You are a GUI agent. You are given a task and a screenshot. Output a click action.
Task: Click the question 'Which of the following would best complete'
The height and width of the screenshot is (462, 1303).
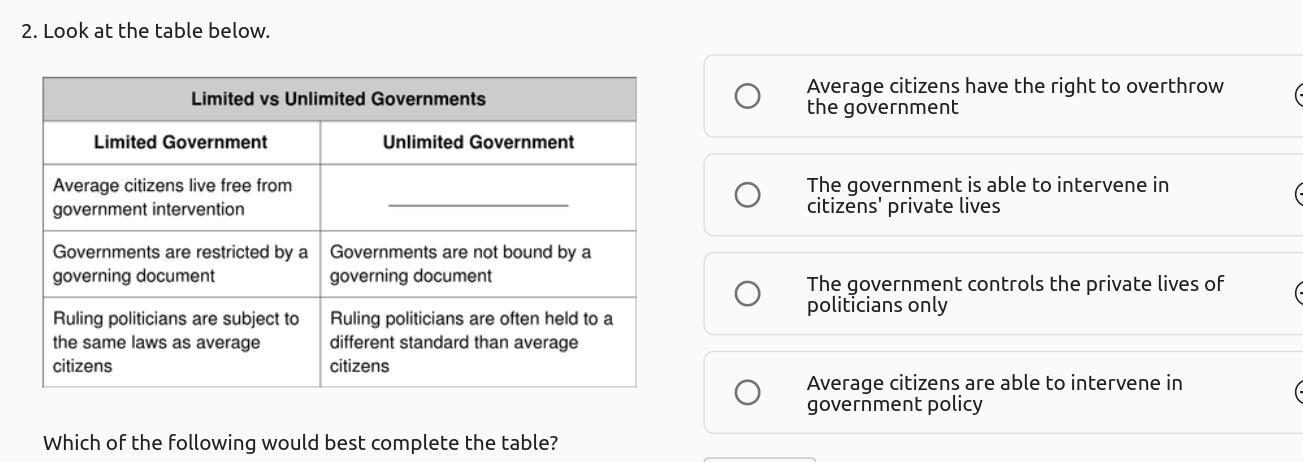coord(300,442)
